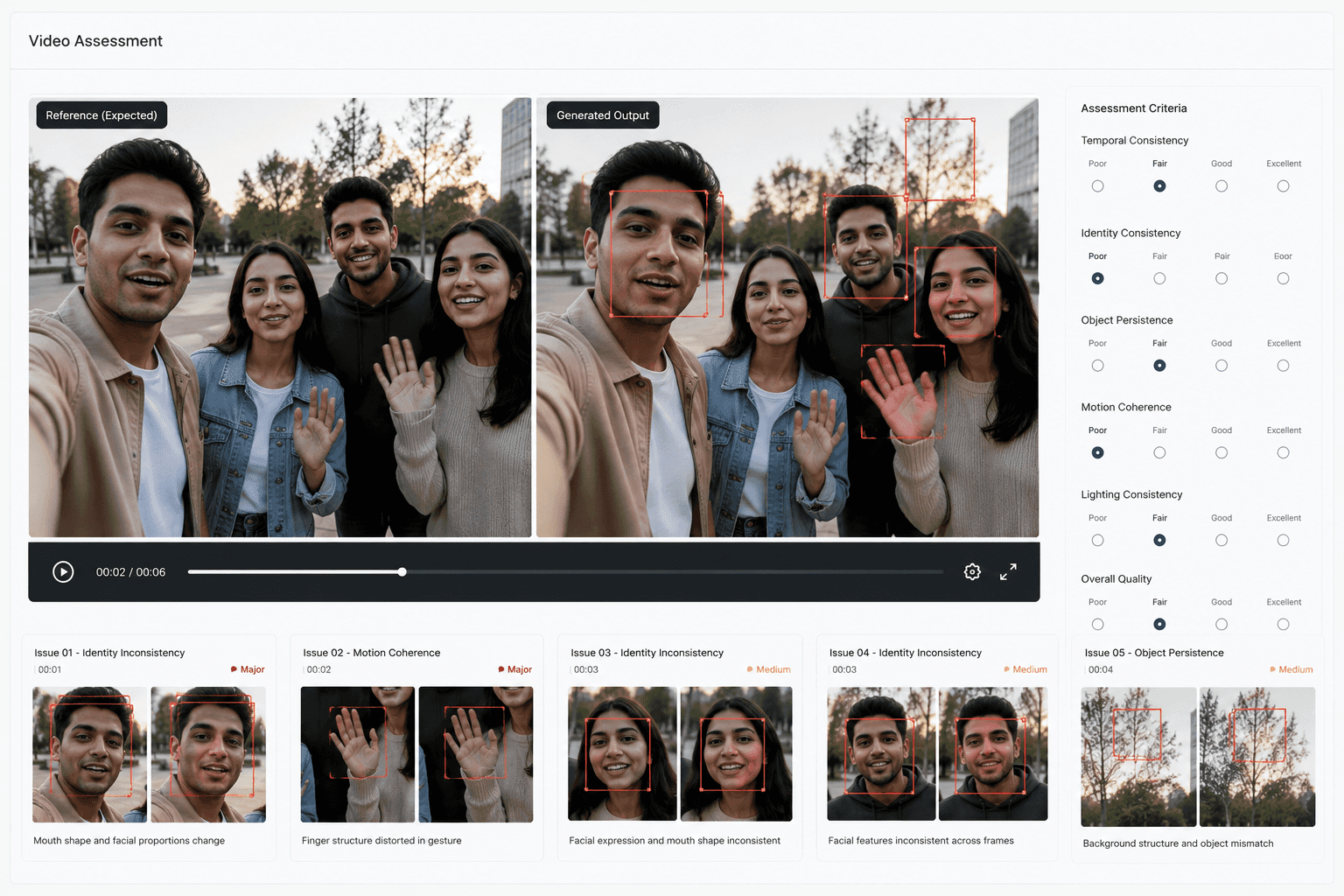Viewport: 1344px width, 896px height.
Task: Open the first thumbnail of Issue 05
Action: pyautogui.click(x=1138, y=757)
